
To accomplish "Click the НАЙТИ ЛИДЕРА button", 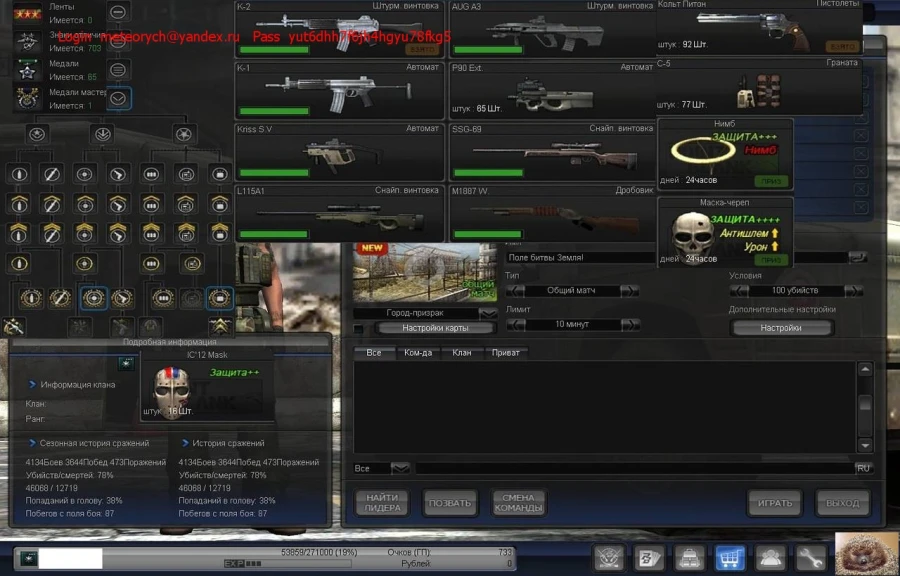I will tap(382, 503).
